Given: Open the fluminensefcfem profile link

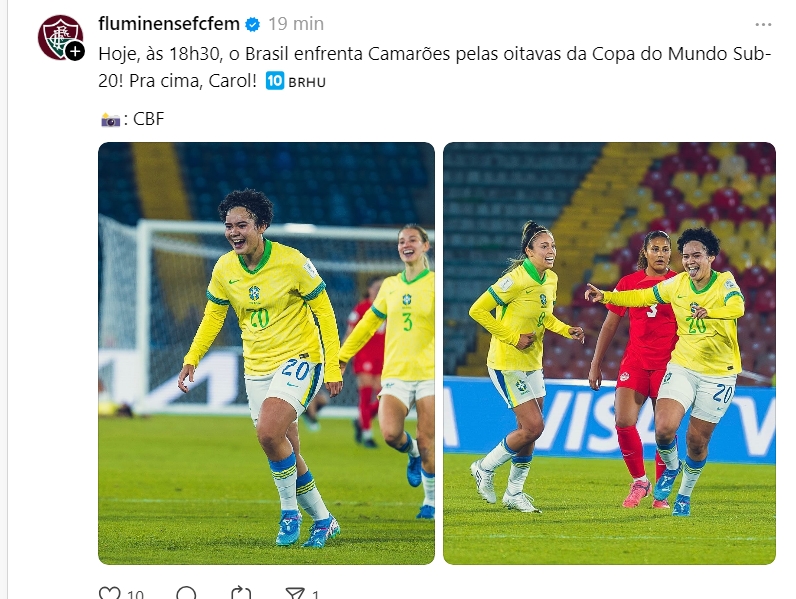Looking at the screenshot, I should [x=169, y=24].
